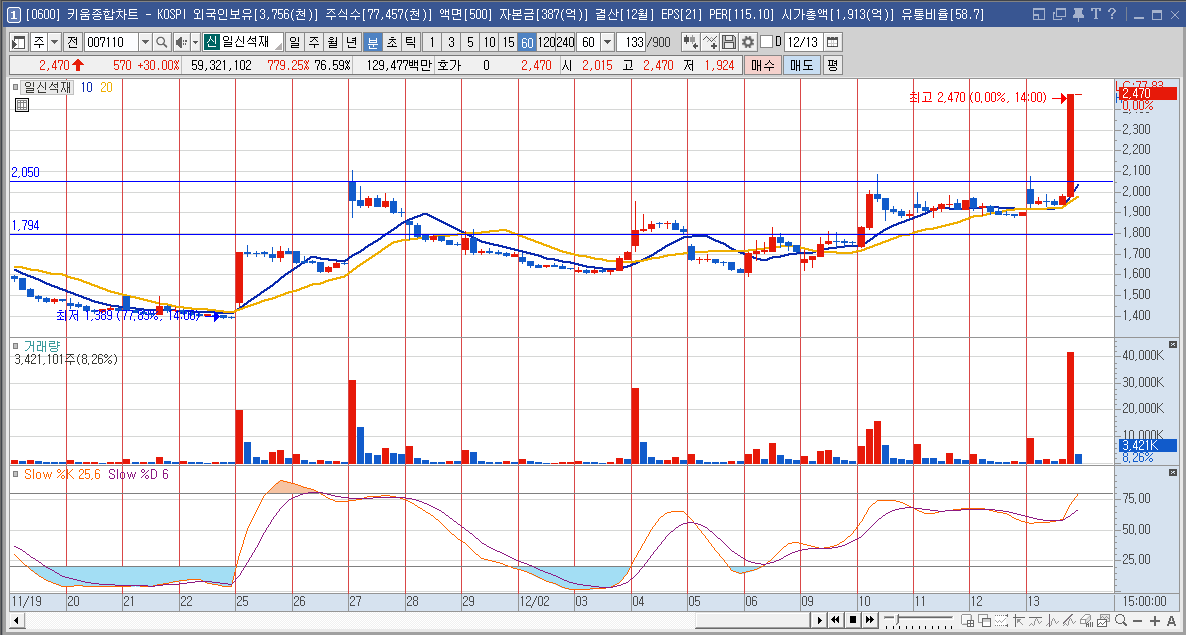Select the 10 minute interval button
The width and height of the screenshot is (1186, 635).
pos(489,42)
